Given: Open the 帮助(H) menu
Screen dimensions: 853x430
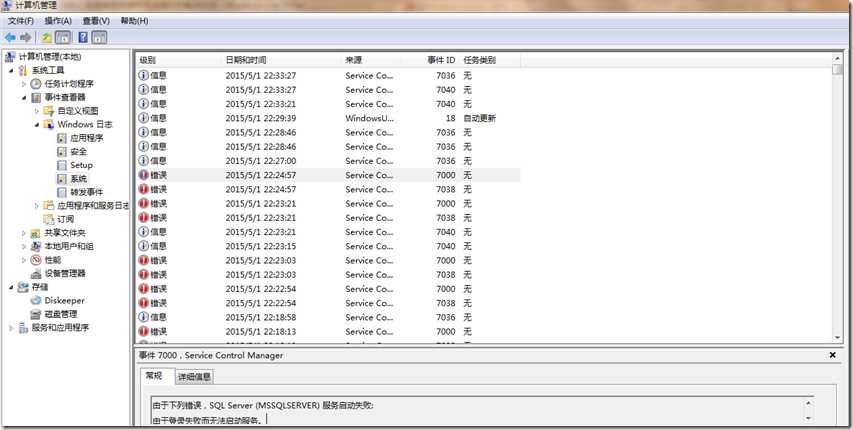Looking at the screenshot, I should coord(134,21).
